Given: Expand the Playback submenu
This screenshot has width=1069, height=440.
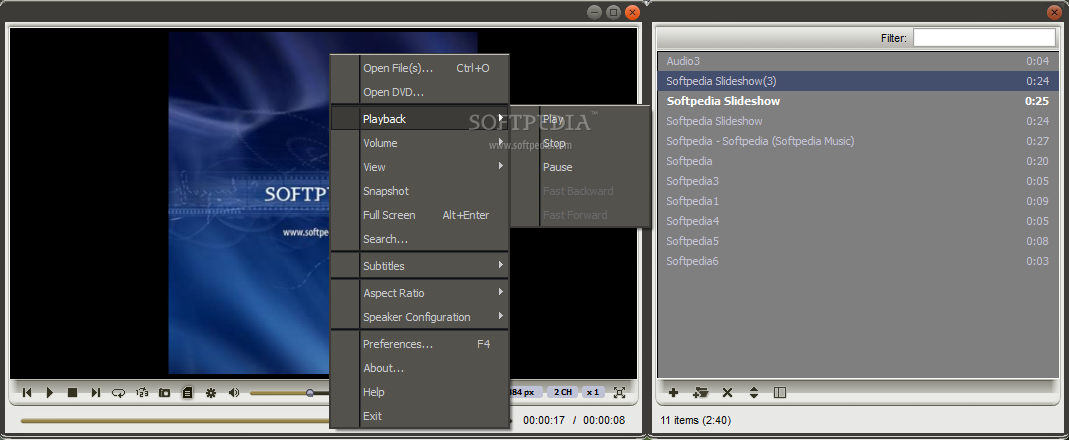Looking at the screenshot, I should click(420, 119).
